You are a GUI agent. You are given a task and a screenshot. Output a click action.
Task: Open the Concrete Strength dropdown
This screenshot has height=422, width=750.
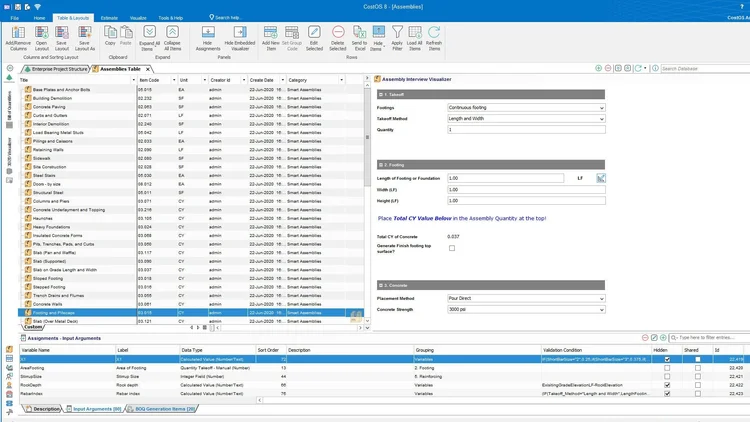526,310
